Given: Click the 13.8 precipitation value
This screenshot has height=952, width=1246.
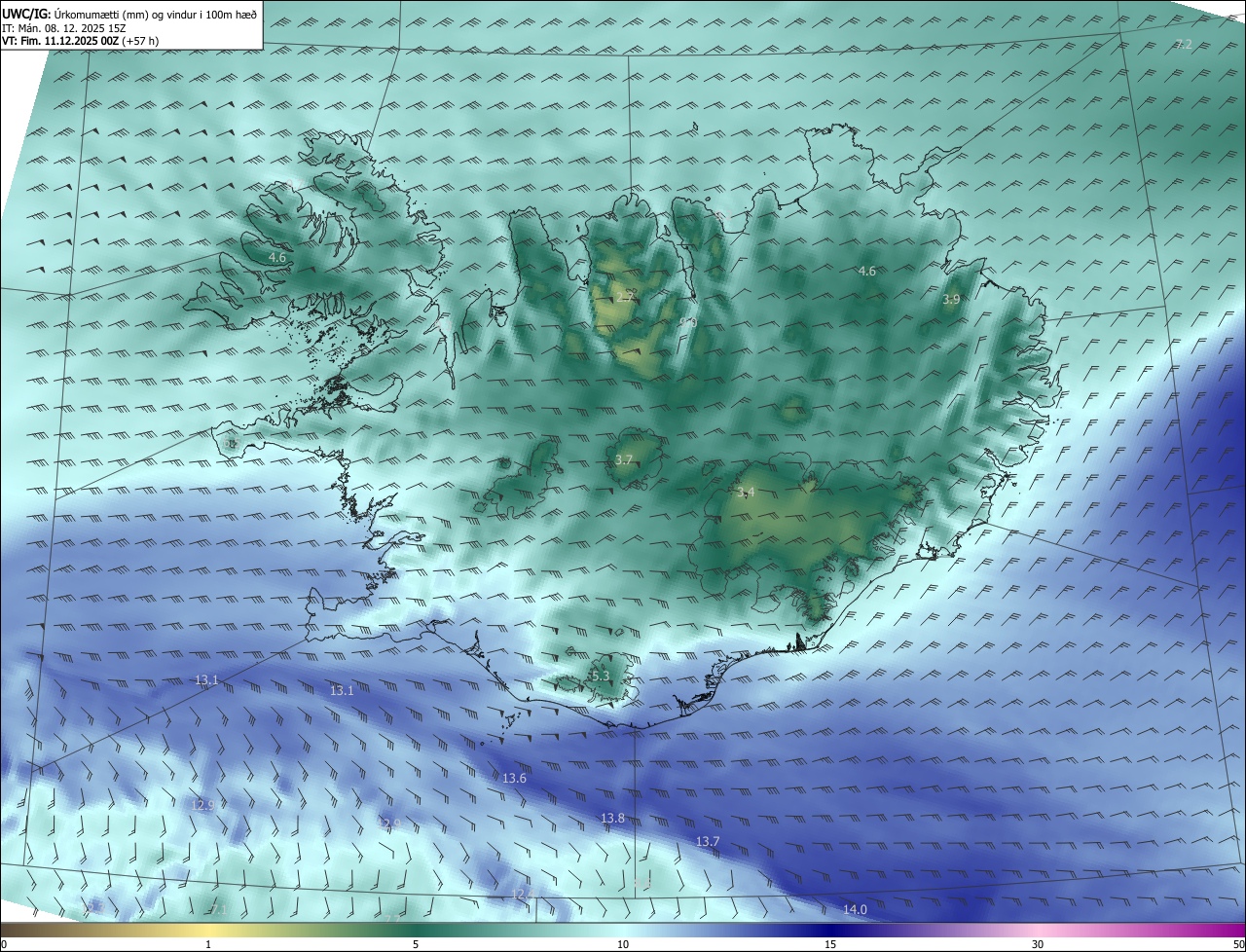Looking at the screenshot, I should click(612, 819).
